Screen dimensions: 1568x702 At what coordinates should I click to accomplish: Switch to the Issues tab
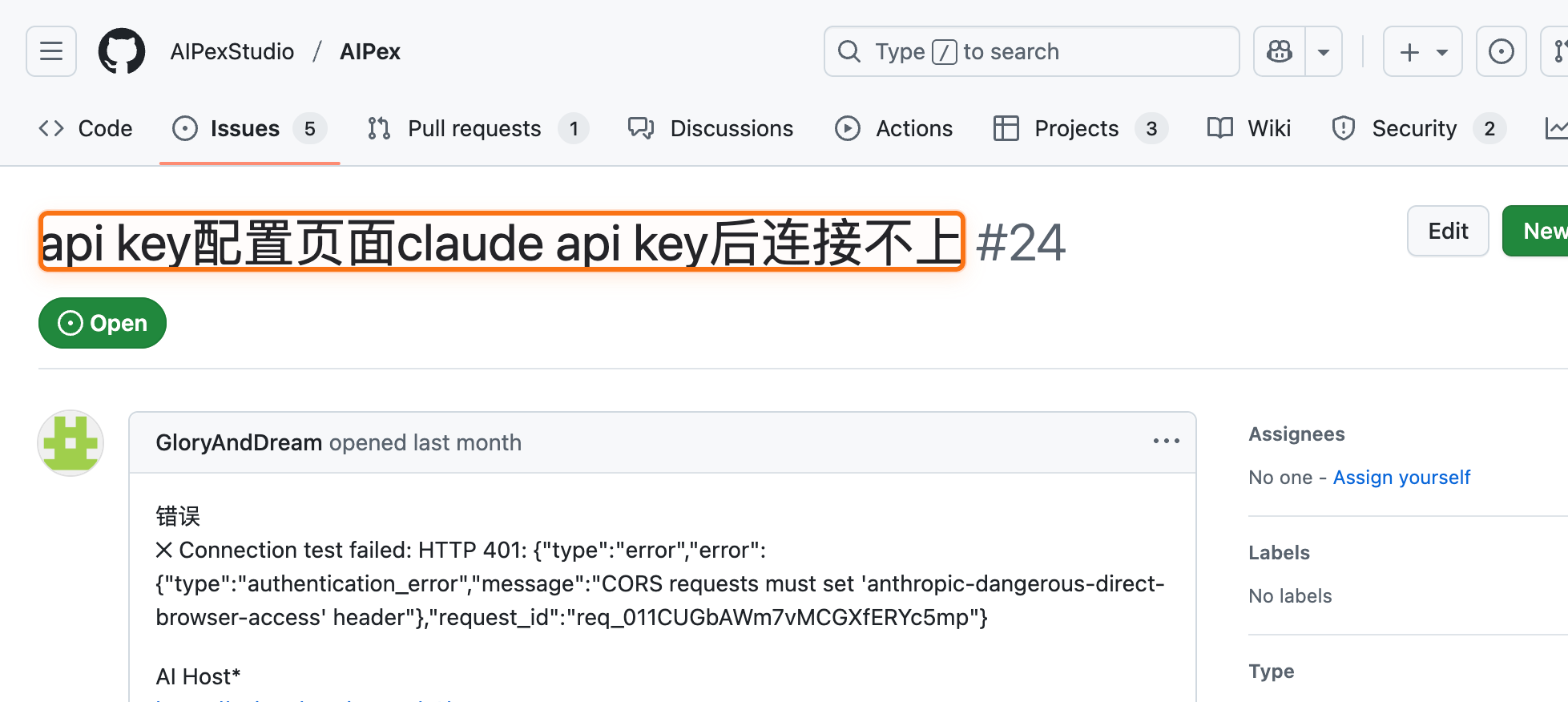[x=250, y=128]
